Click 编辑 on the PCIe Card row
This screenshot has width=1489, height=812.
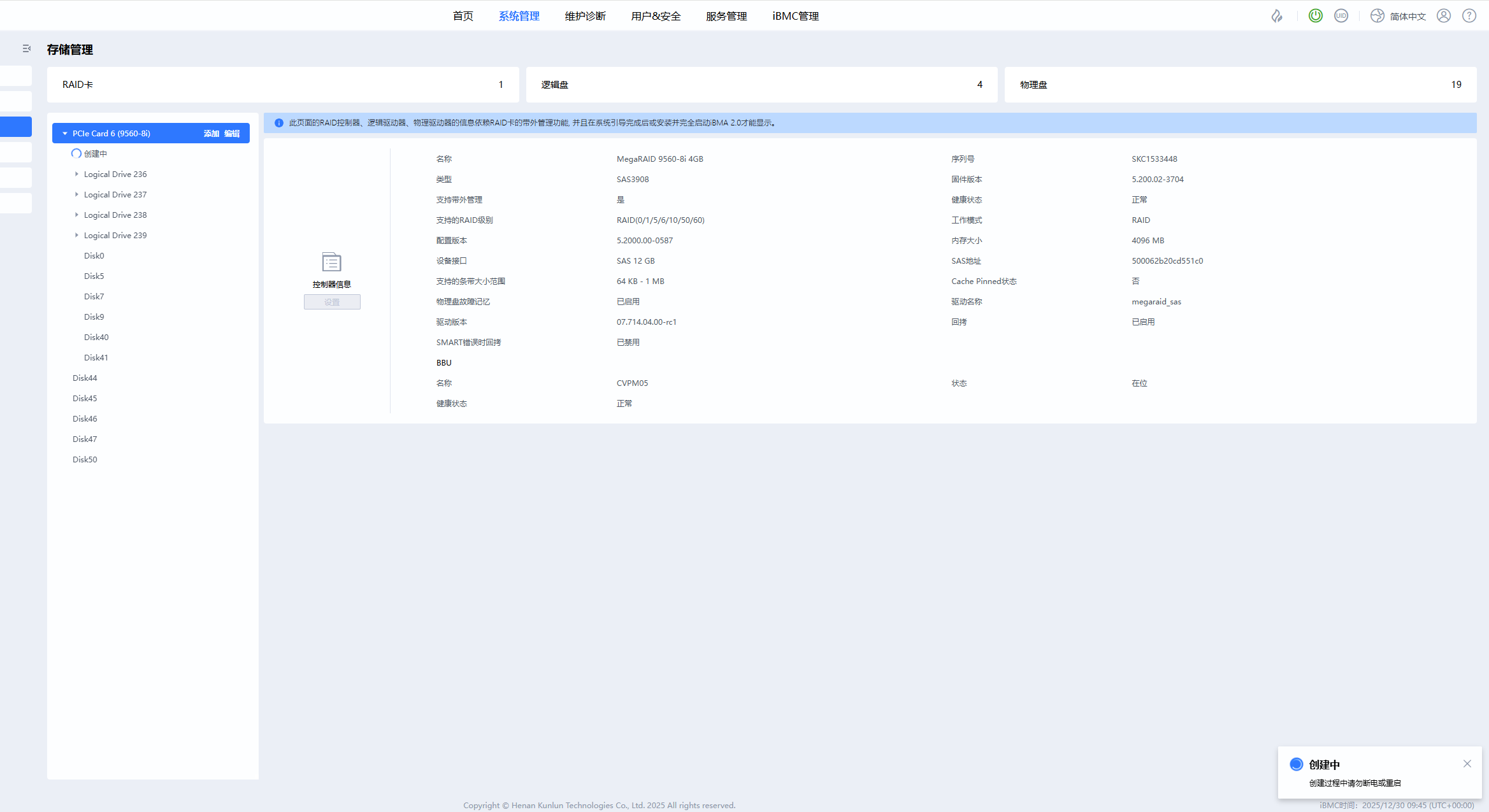(232, 133)
